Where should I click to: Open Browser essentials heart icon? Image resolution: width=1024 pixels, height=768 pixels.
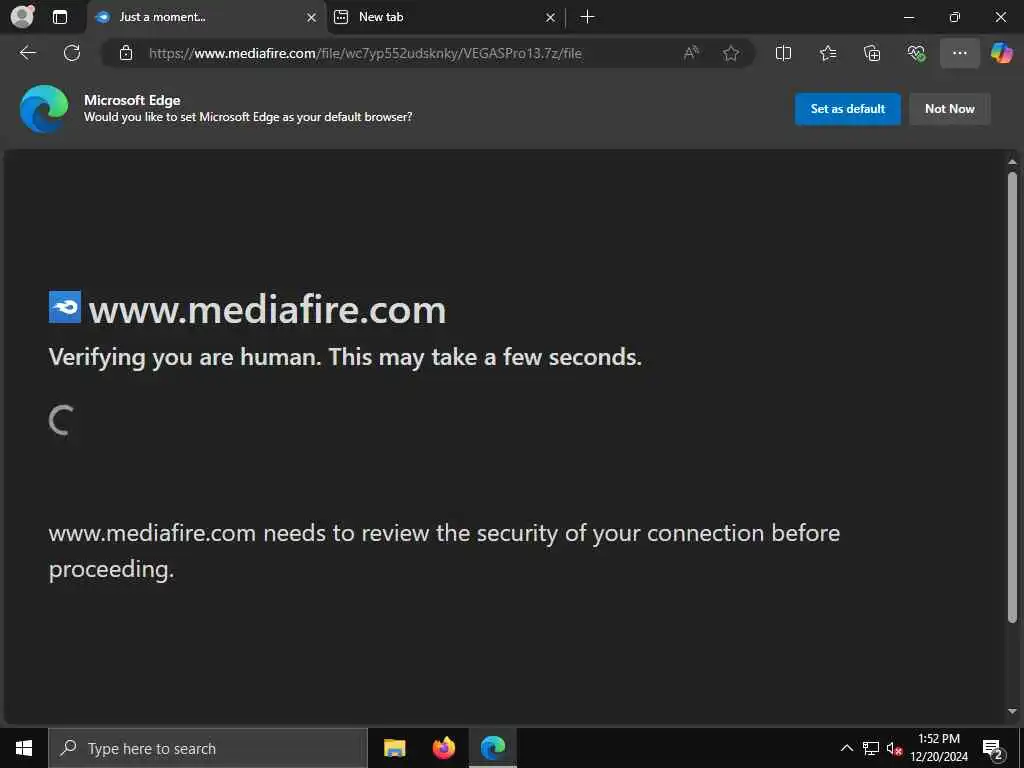[x=916, y=53]
